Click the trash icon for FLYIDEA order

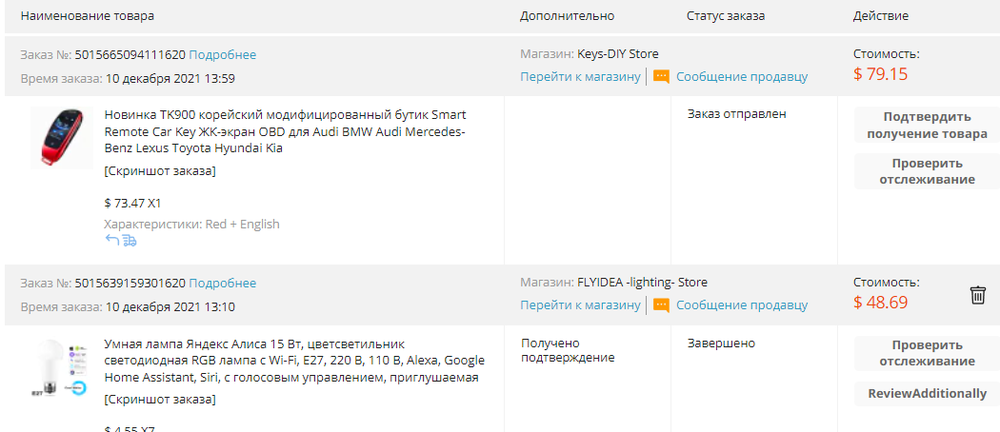(x=978, y=294)
